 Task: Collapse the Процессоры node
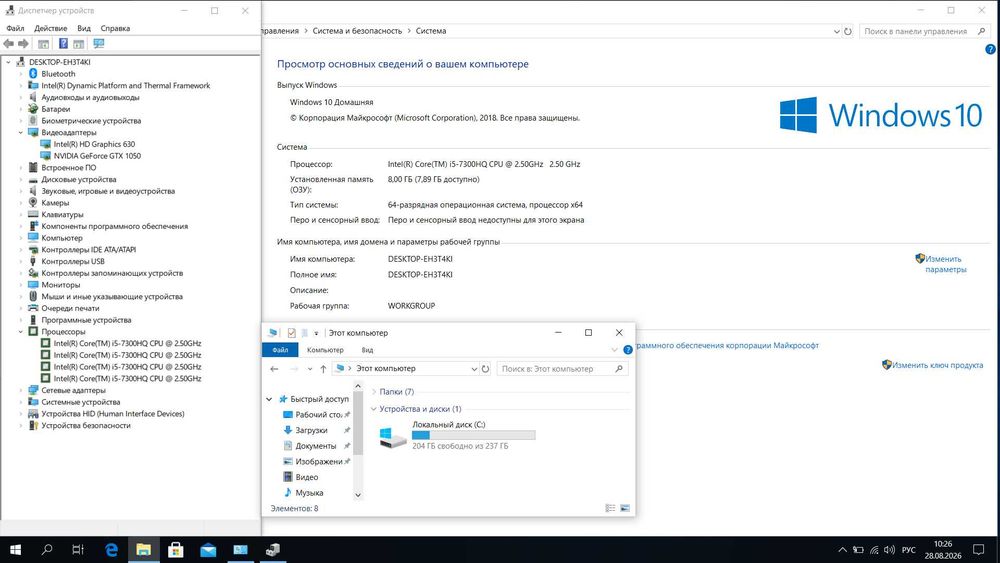[x=20, y=332]
